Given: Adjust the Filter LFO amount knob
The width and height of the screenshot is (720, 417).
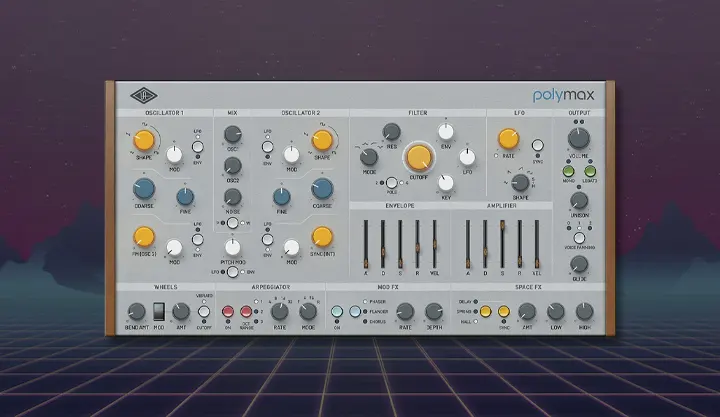Looking at the screenshot, I should pos(467,157).
